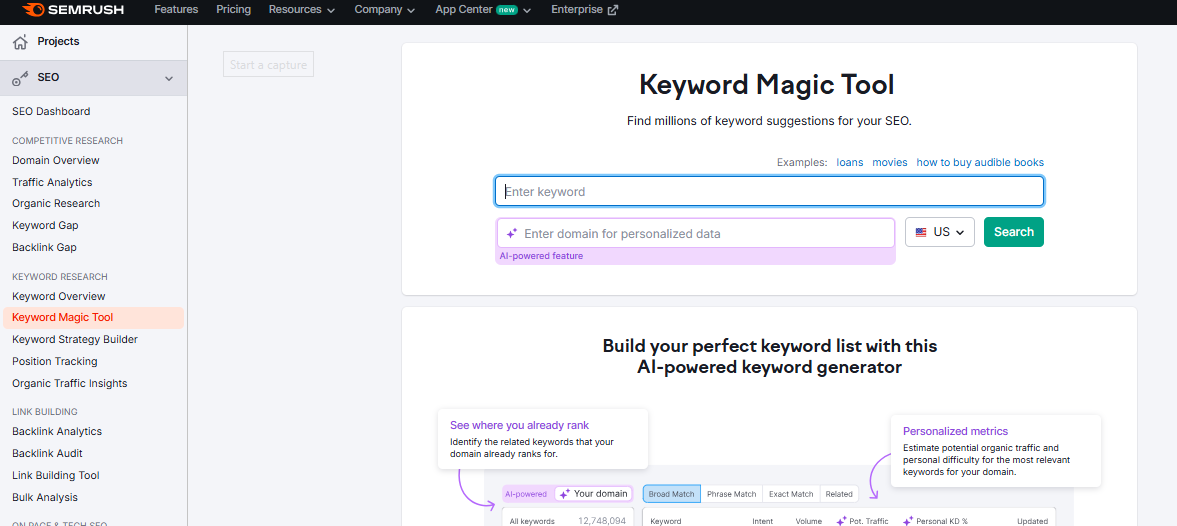Open Bulk Analysis in sidebar

coord(45,497)
